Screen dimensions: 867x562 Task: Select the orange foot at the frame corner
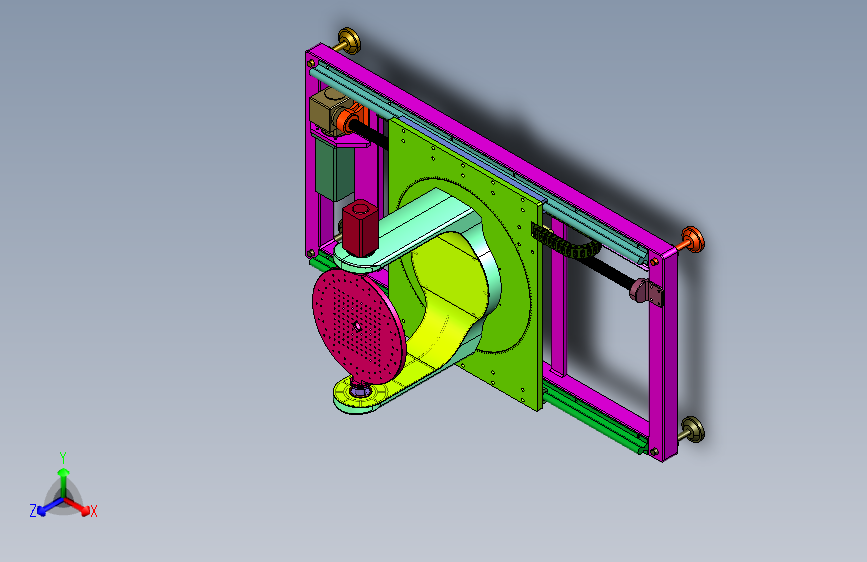pos(691,240)
